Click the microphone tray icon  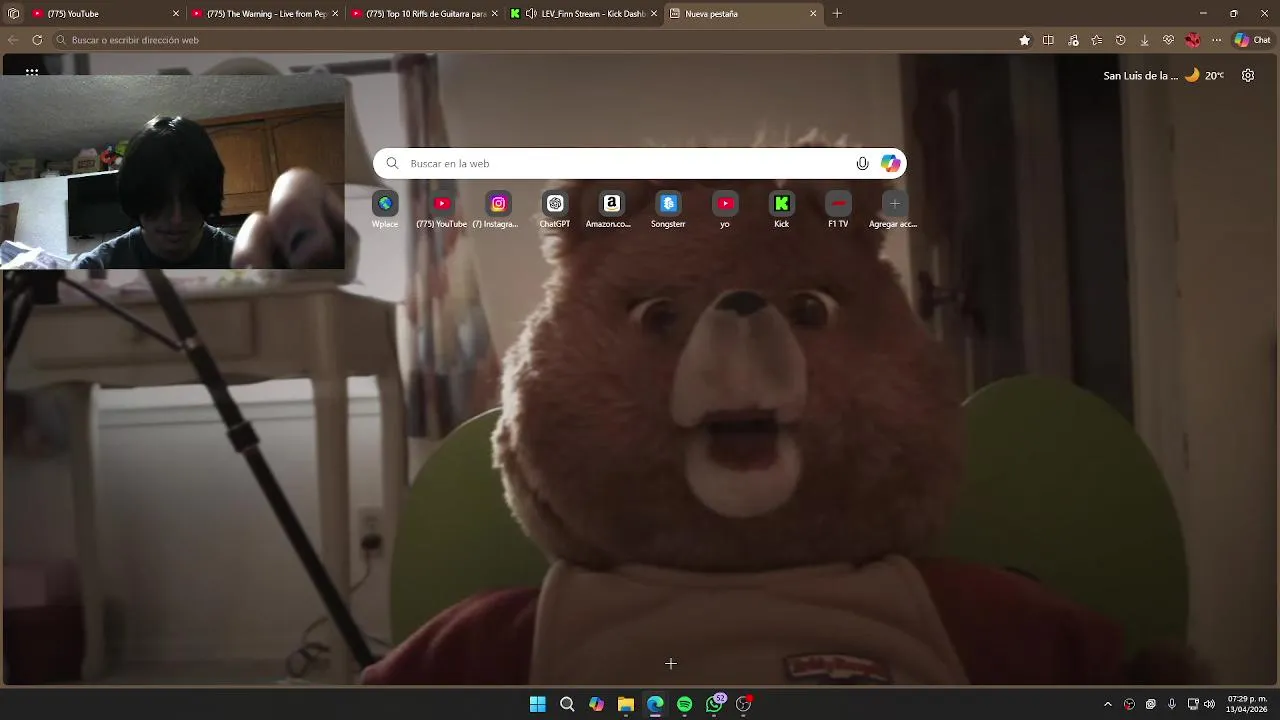(x=1172, y=704)
